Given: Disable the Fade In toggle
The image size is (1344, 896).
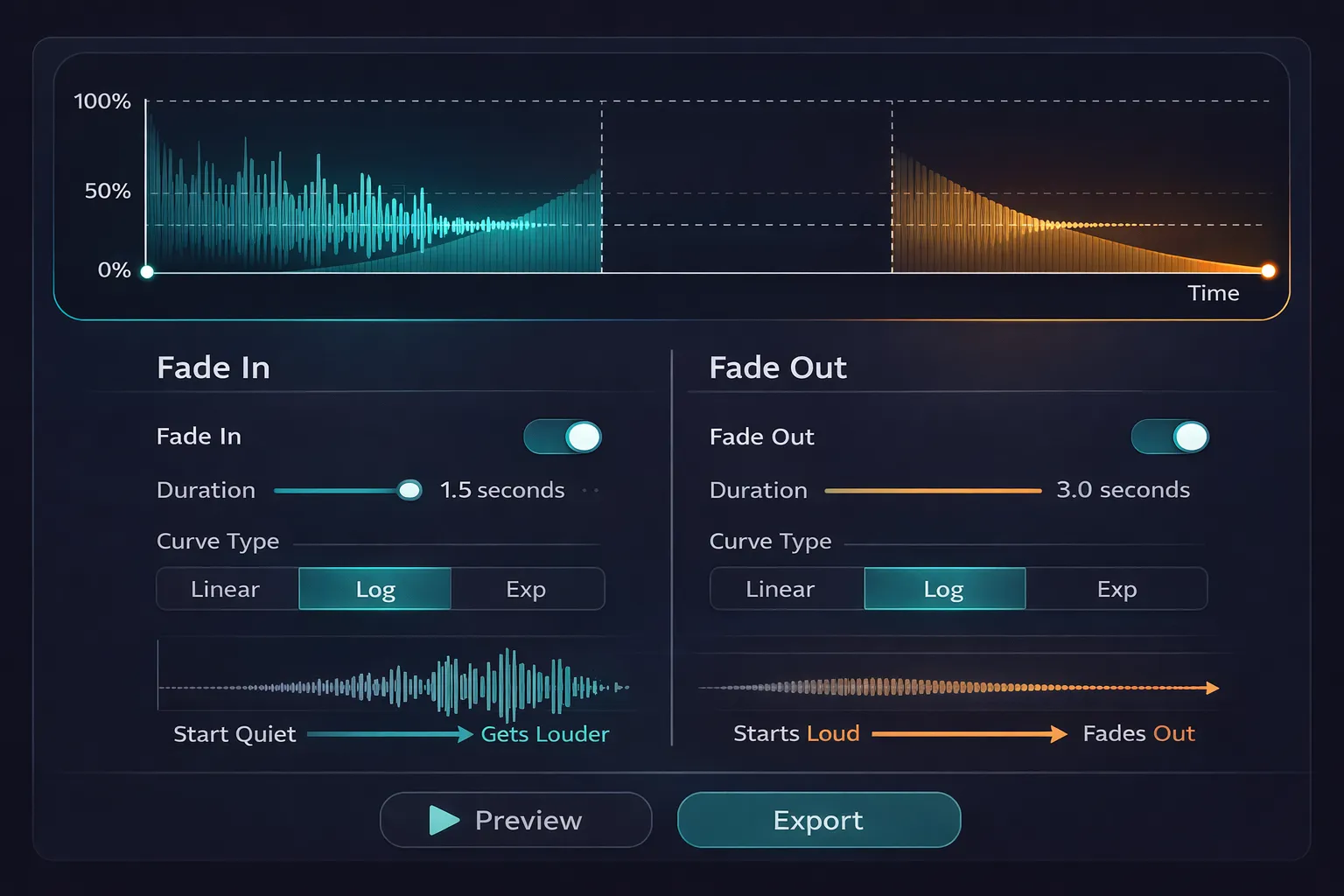Looking at the screenshot, I should (x=563, y=437).
